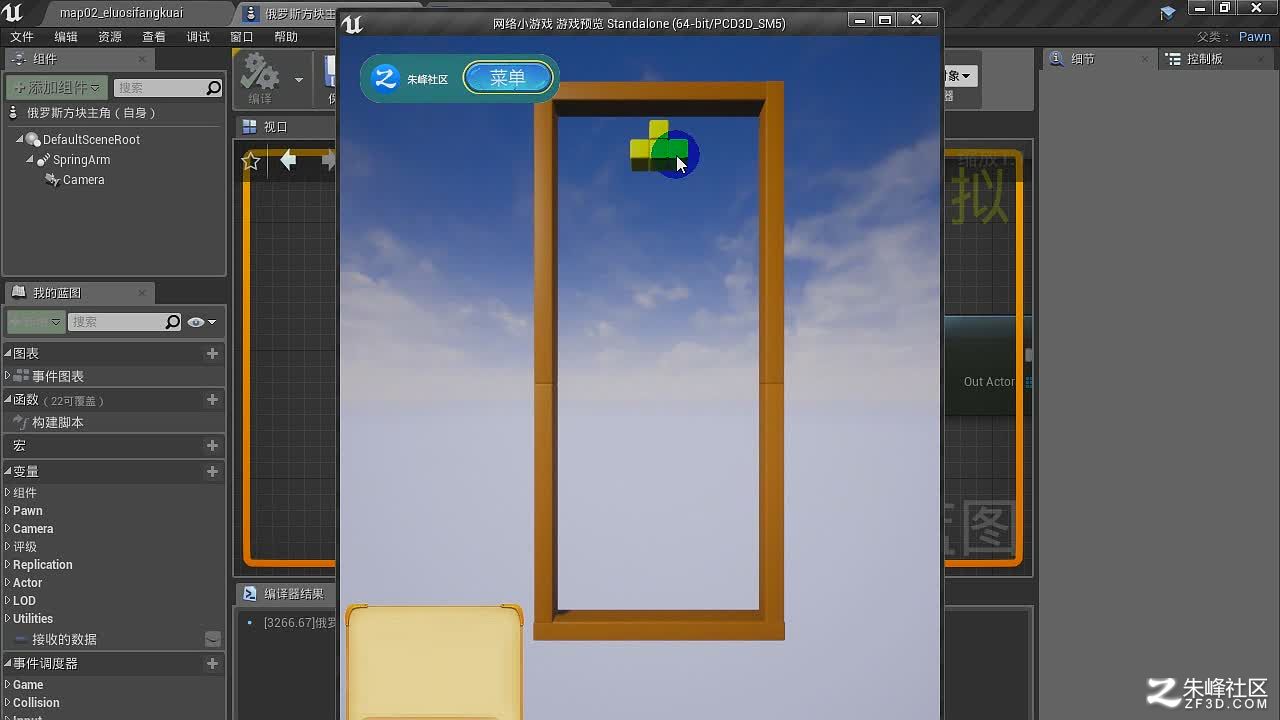This screenshot has width=1280, height=720.
Task: Expand the 评级 variable category
Action: 8,546
